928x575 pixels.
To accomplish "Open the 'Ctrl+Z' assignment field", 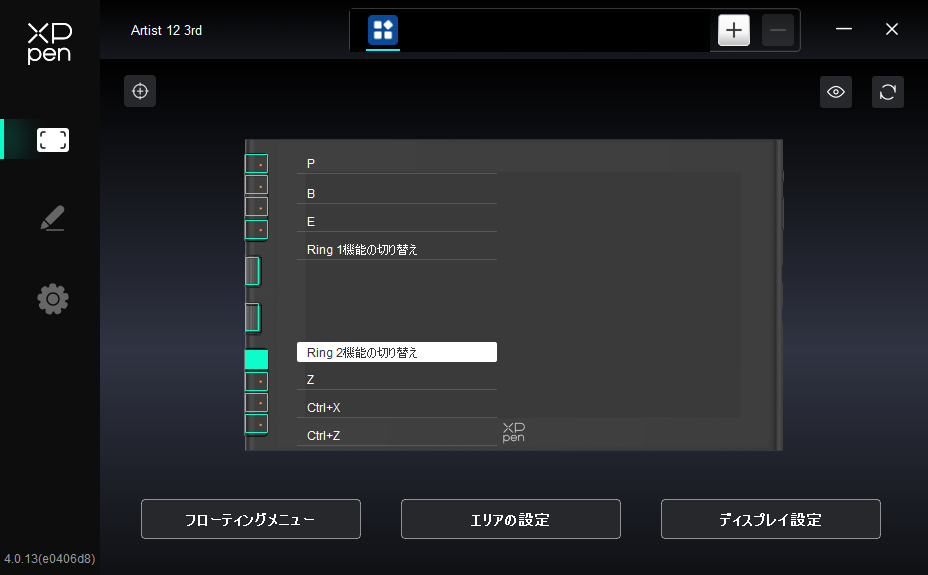I will click(x=397, y=435).
